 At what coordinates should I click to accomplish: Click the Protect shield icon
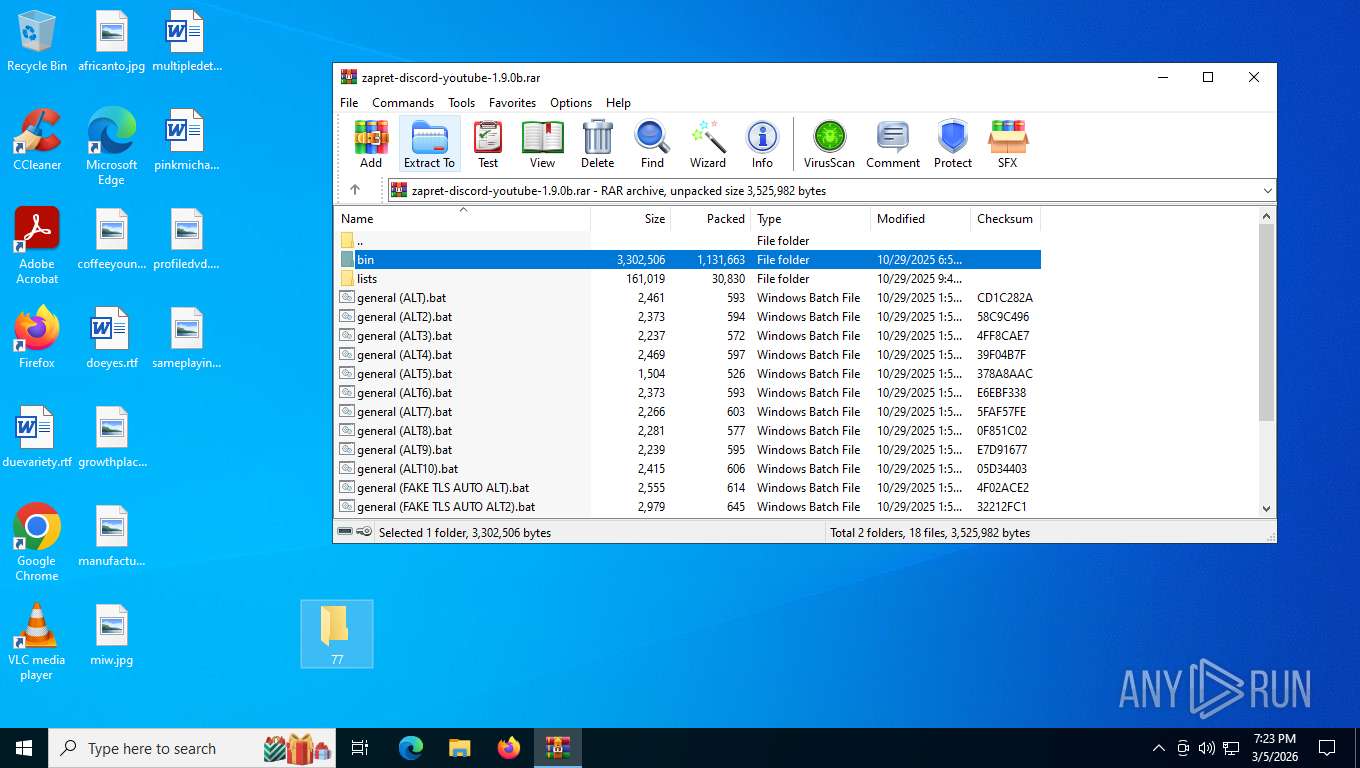tap(952, 144)
